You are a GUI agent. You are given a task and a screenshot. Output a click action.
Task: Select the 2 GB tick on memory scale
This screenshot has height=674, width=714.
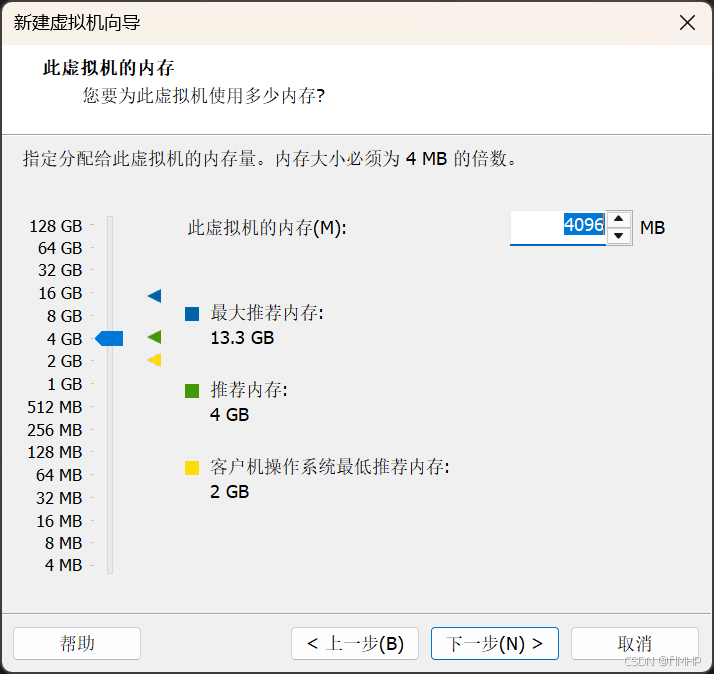(x=110, y=361)
